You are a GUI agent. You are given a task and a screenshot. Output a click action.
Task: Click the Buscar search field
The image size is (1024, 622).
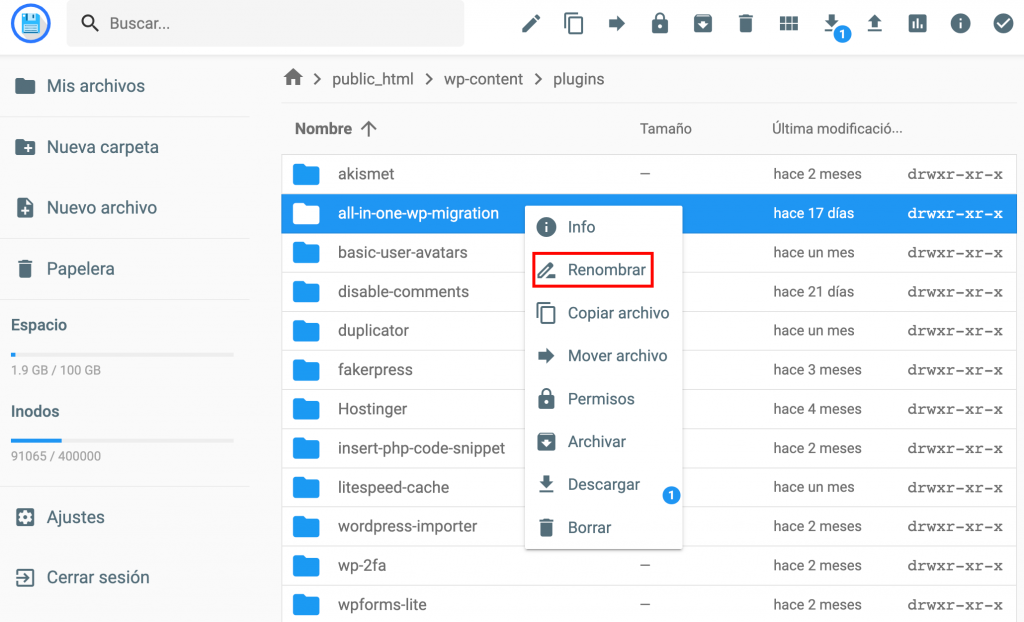pos(265,22)
